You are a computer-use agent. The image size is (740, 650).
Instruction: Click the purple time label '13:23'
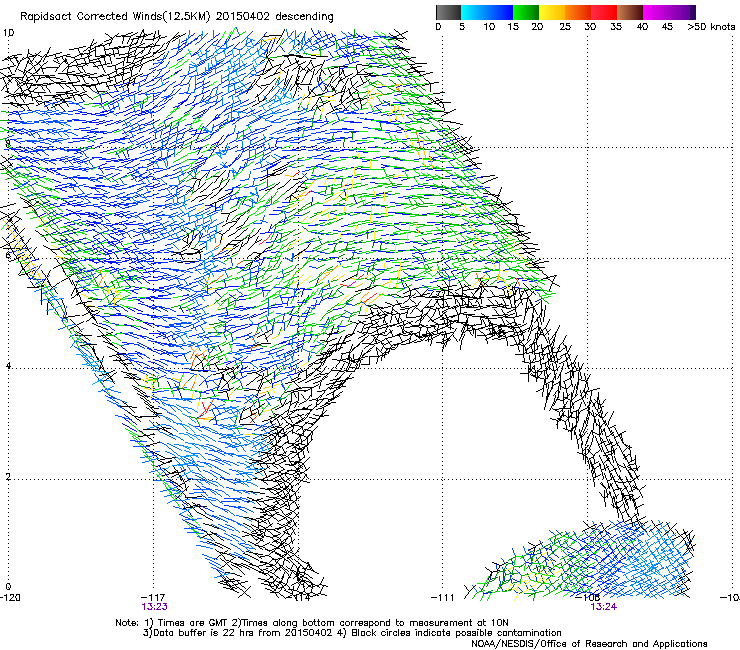click(154, 607)
